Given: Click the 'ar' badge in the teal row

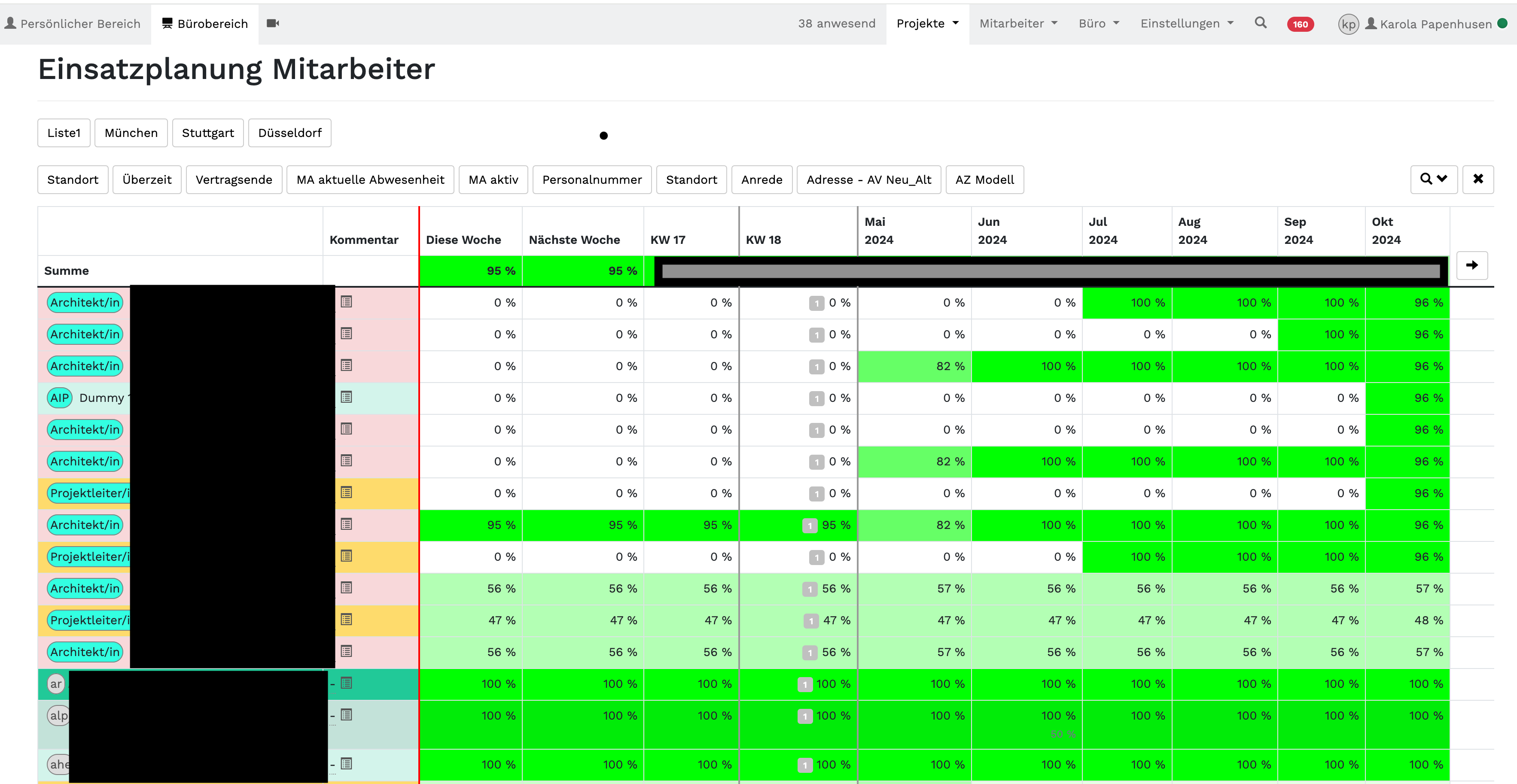Looking at the screenshot, I should [56, 684].
